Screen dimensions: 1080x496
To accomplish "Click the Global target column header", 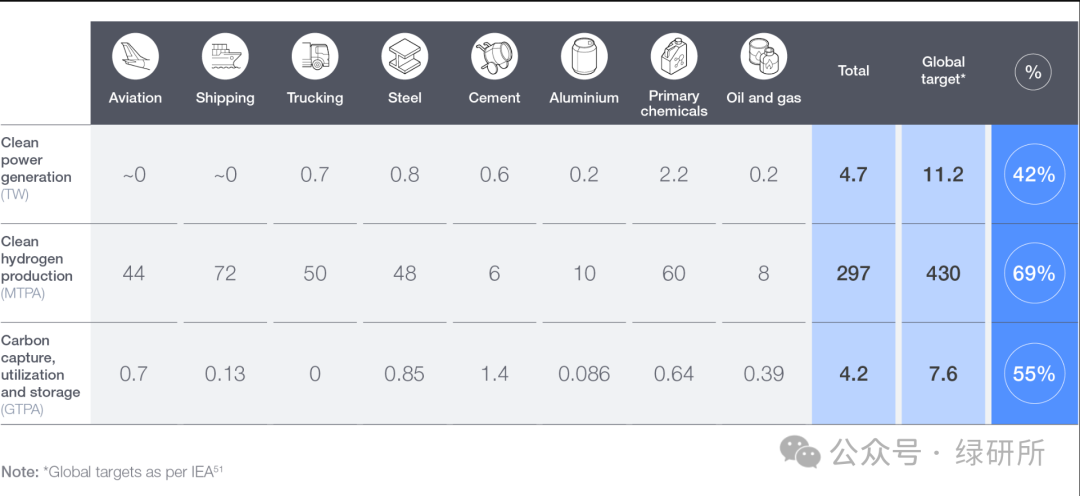I will click(943, 70).
